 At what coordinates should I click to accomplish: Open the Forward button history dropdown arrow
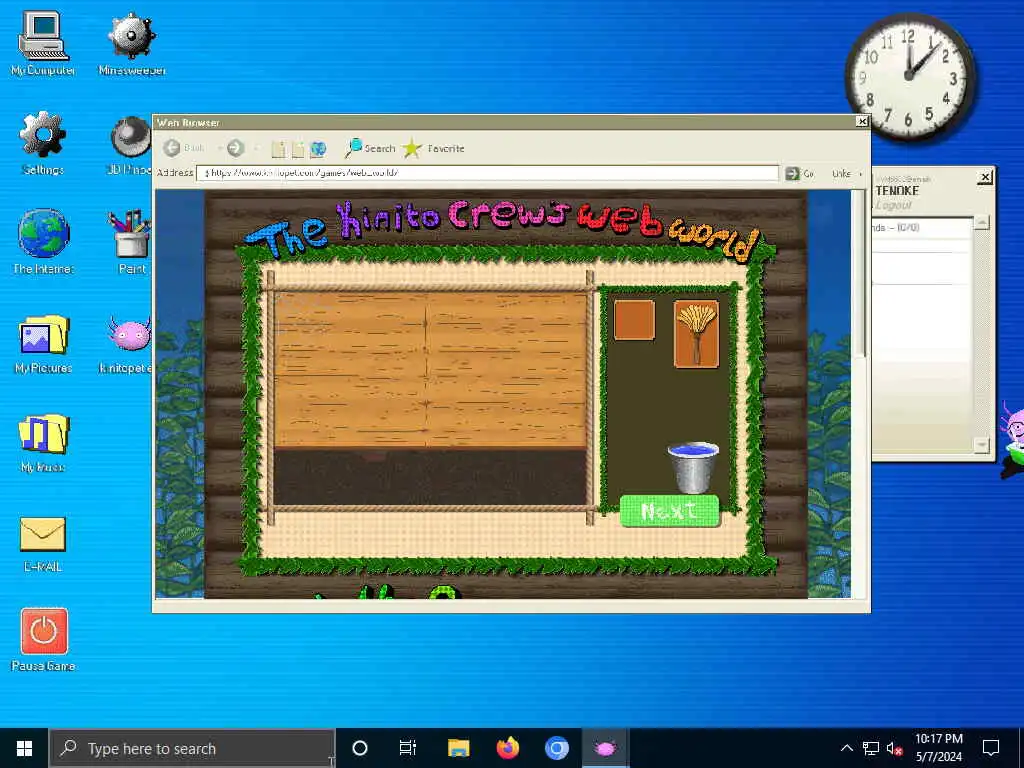(x=256, y=149)
